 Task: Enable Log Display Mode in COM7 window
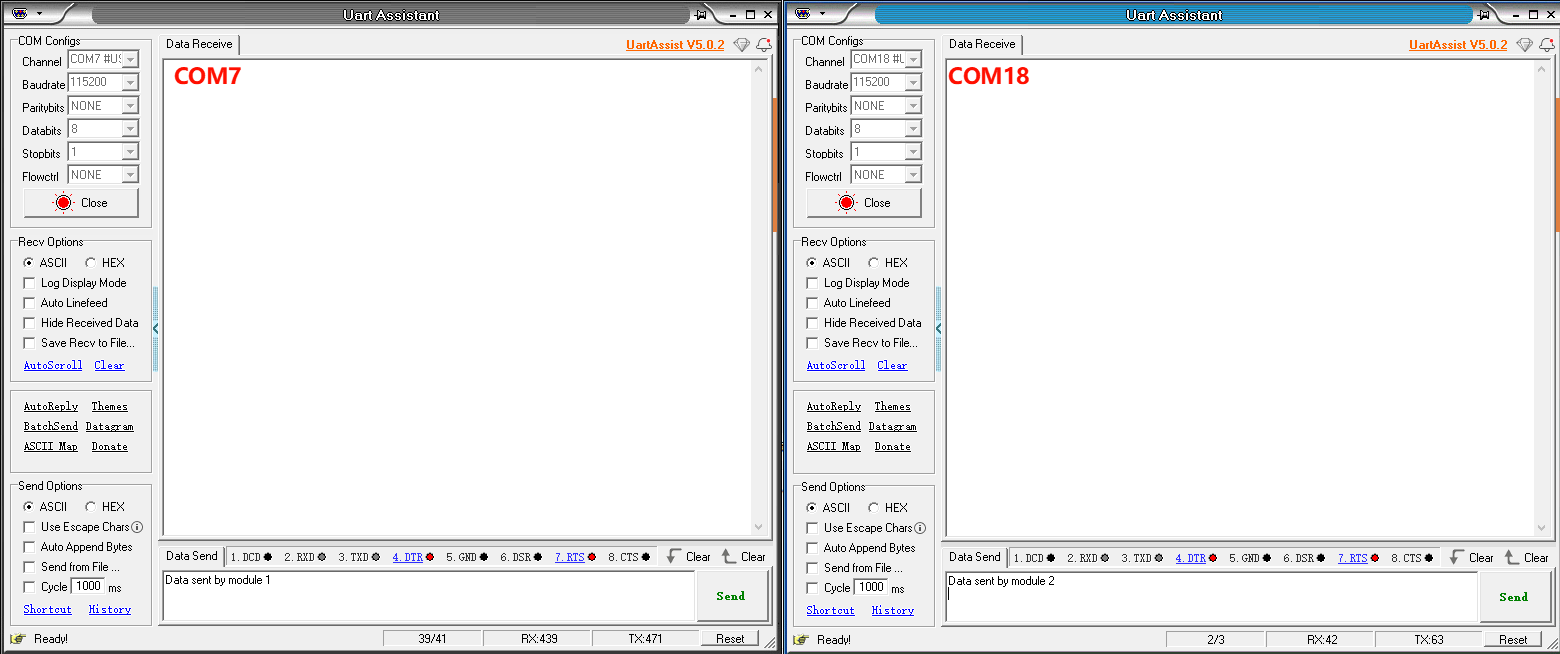(29, 283)
